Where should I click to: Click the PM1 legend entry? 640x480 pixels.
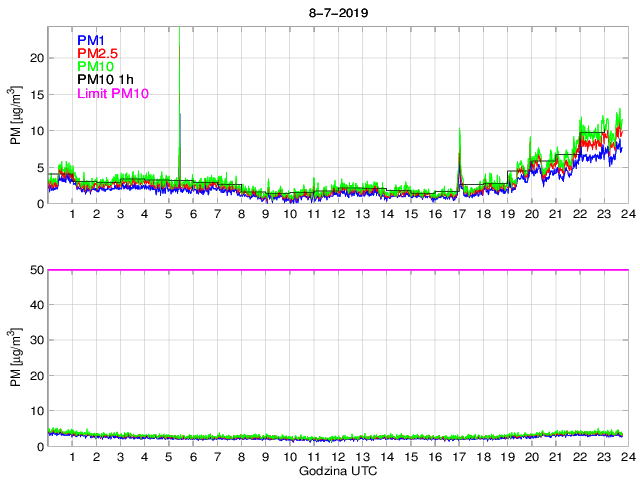[90, 40]
